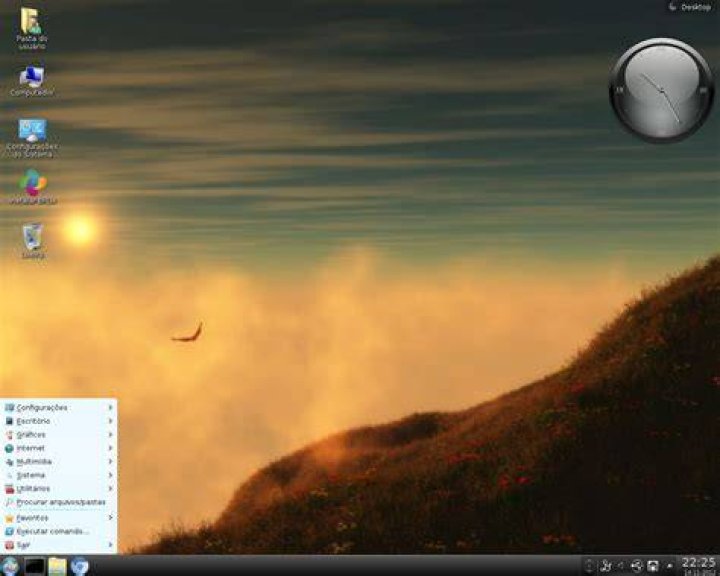Click the round network tray icon
This screenshot has height=576, width=720.
pos(636,566)
